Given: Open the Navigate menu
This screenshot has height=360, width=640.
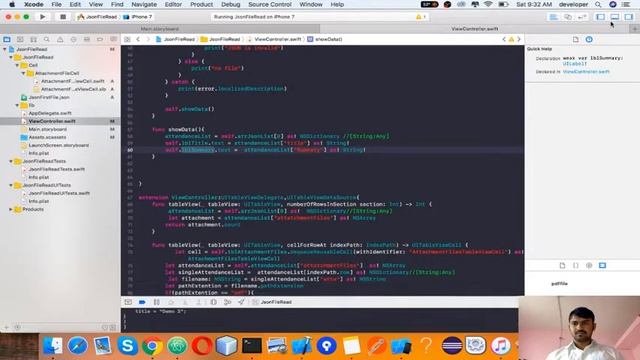Looking at the screenshot, I should 144,4.
